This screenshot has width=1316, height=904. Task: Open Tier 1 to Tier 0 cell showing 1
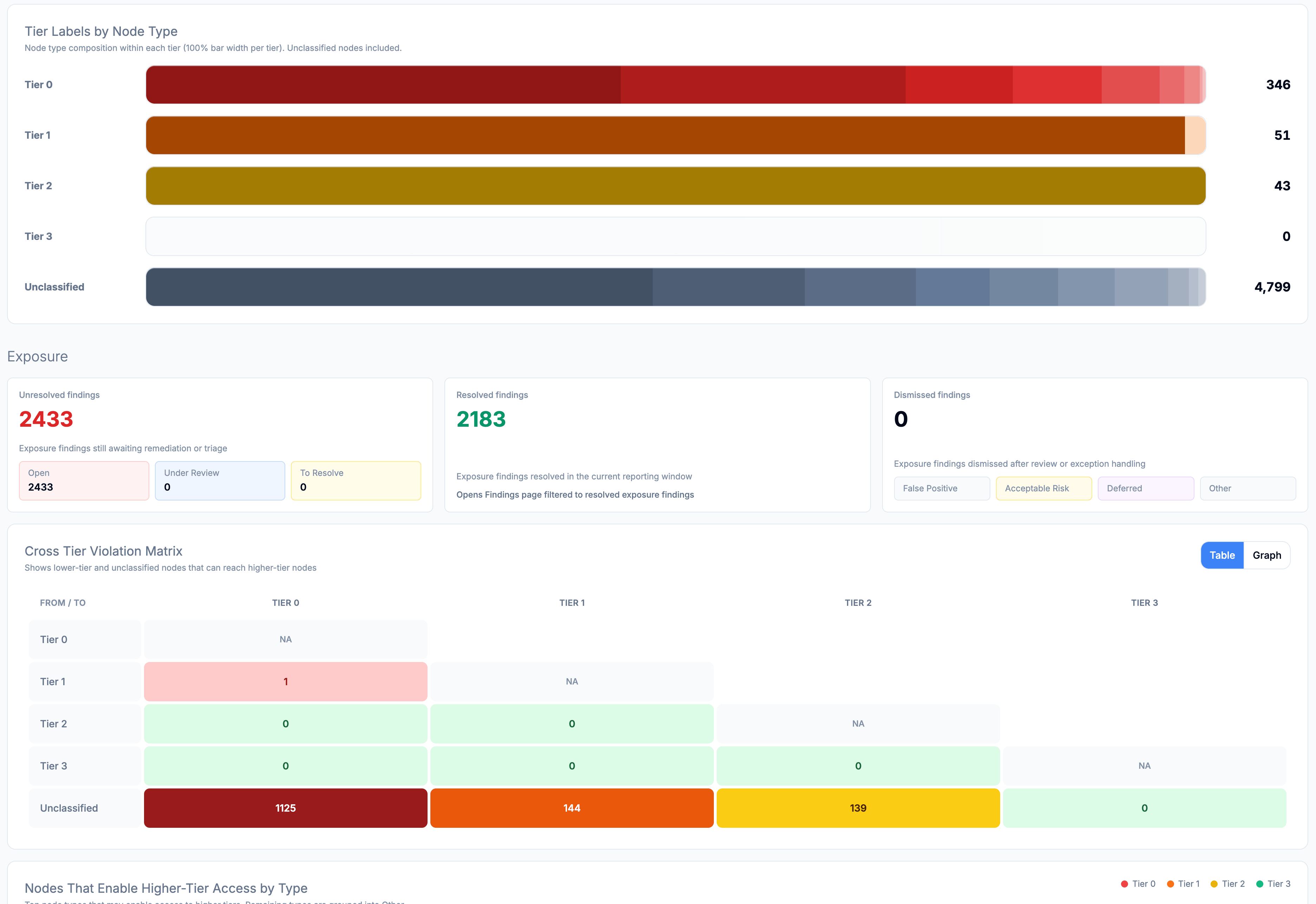coord(286,681)
